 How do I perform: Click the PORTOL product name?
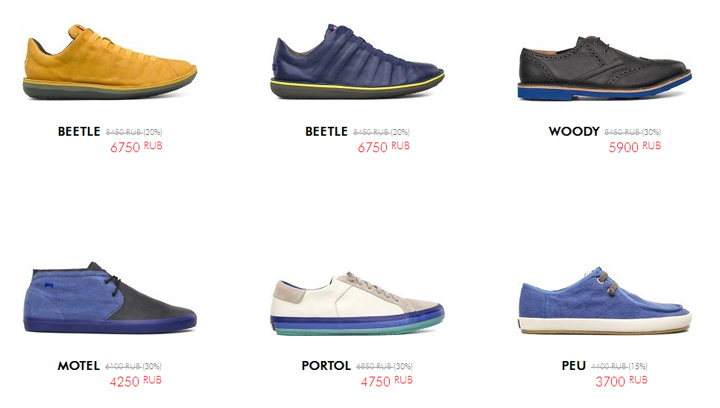coord(326,366)
